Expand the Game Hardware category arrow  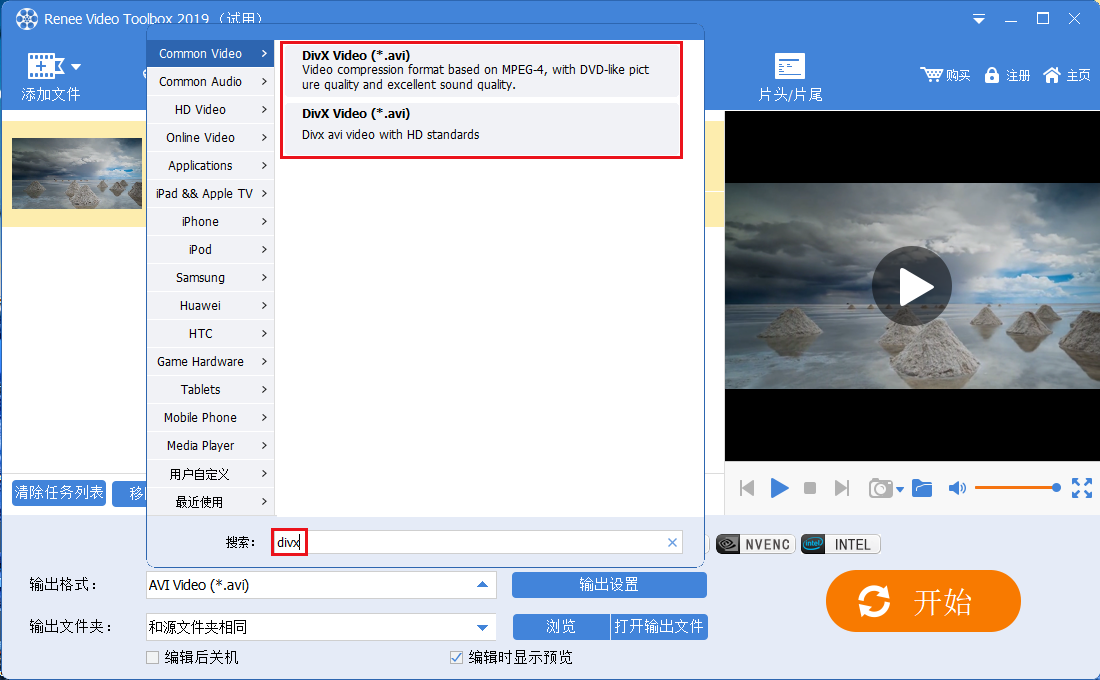(264, 361)
